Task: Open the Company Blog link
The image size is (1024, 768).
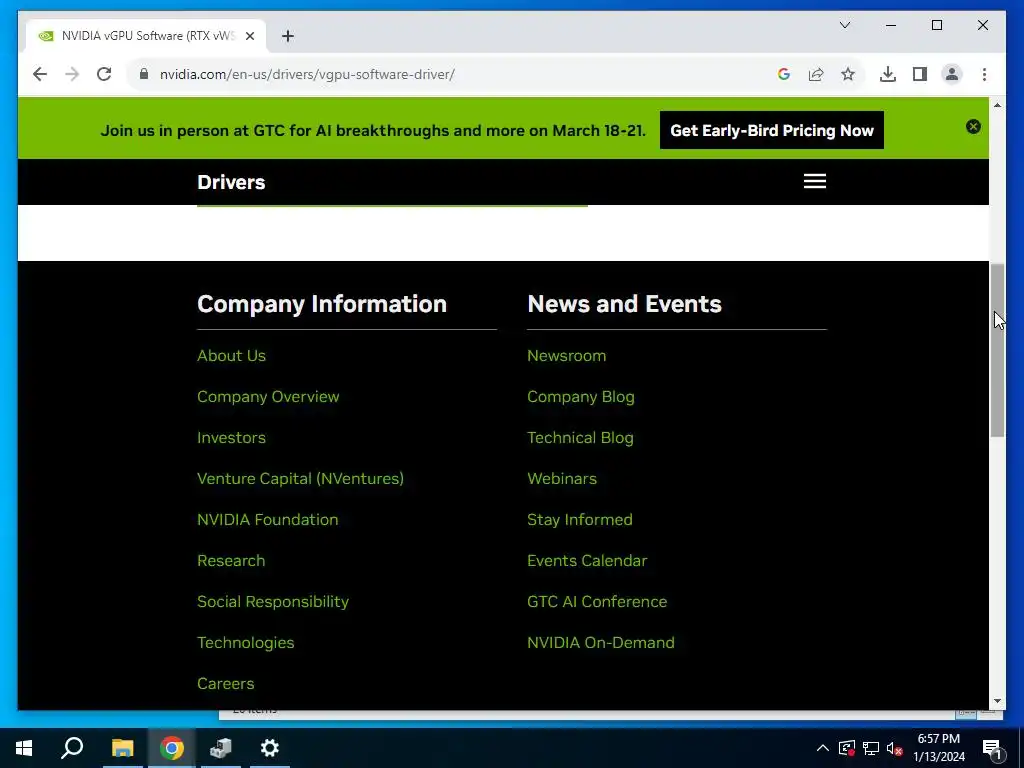Action: (581, 396)
